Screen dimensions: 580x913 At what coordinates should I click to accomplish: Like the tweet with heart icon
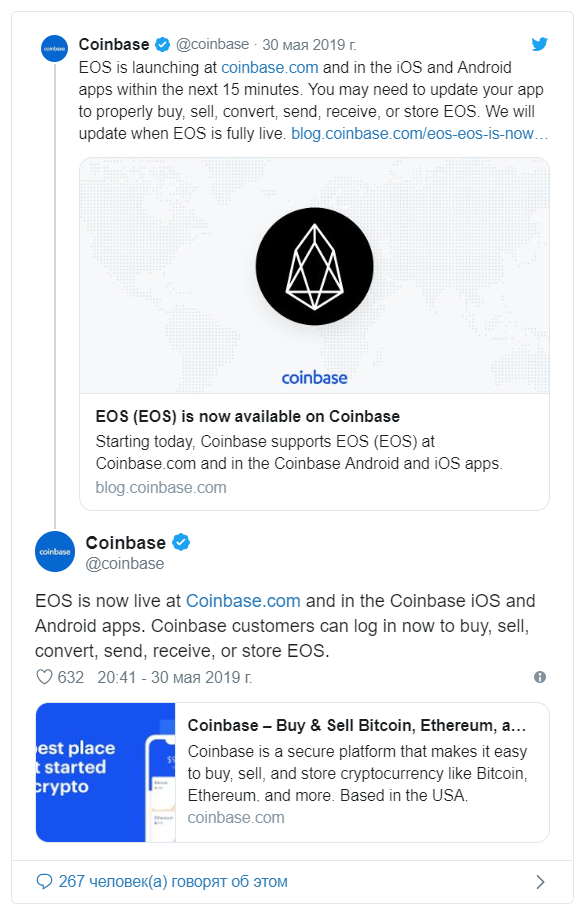(x=44, y=677)
